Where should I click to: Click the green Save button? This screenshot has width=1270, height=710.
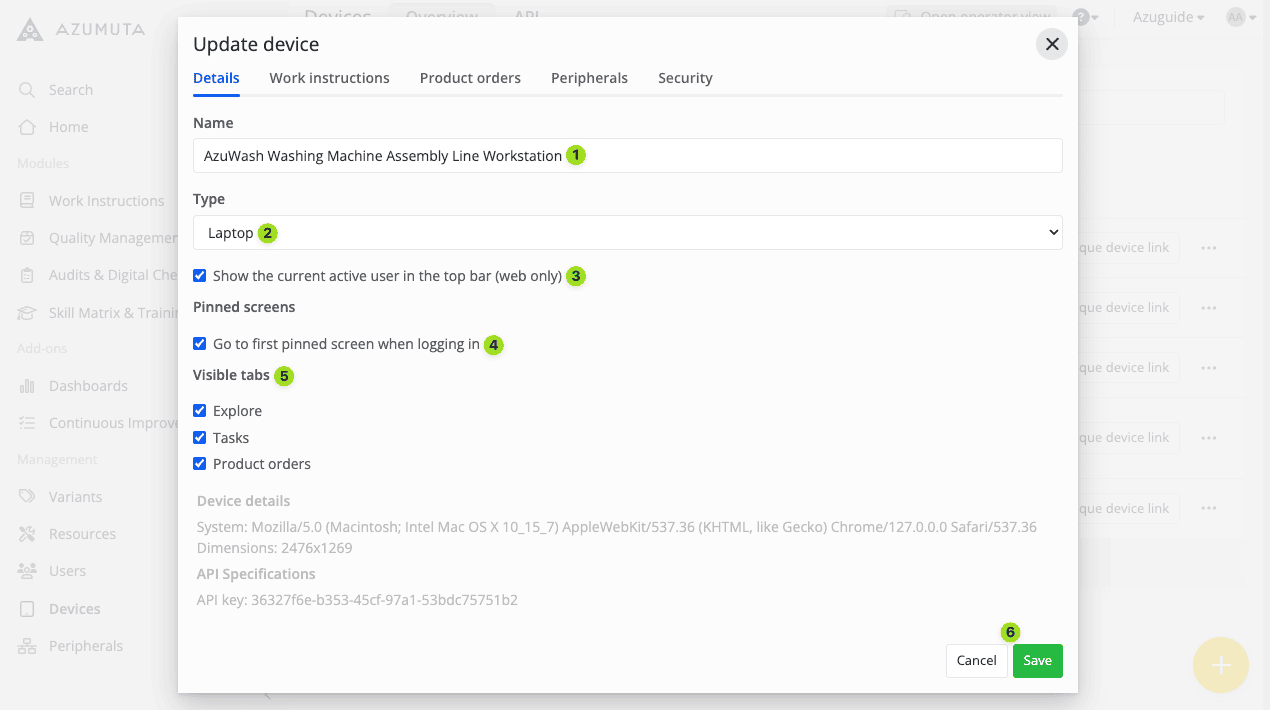coord(1037,661)
